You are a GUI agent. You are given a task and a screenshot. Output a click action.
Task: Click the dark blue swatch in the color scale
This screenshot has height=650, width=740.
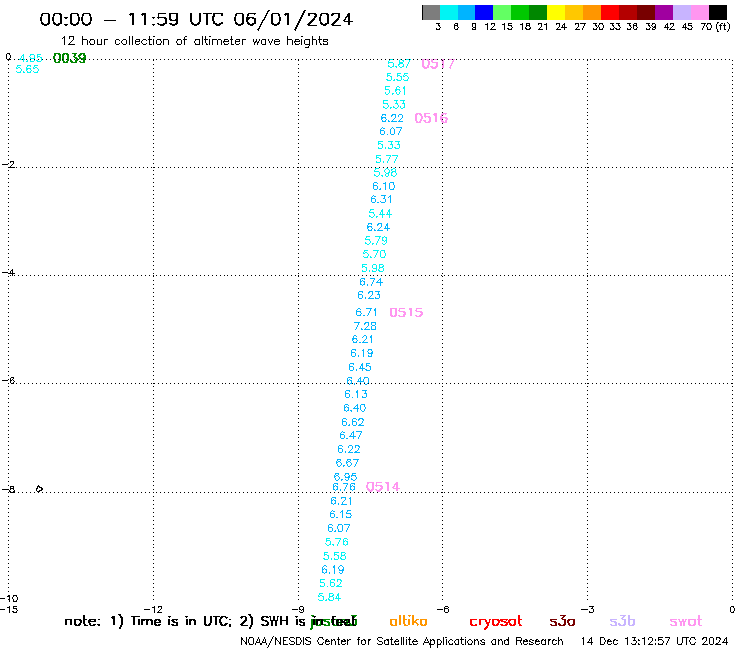tap(484, 12)
